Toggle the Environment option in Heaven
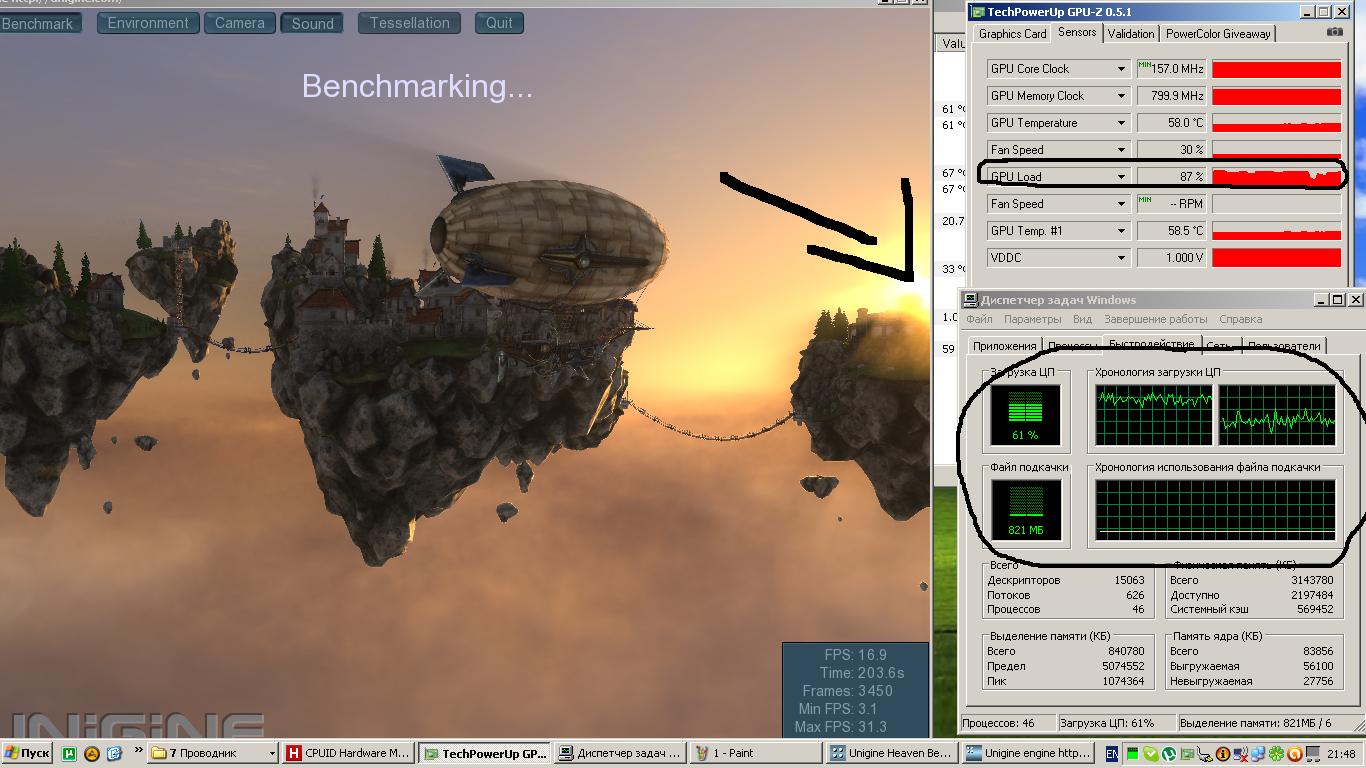Image resolution: width=1366 pixels, height=768 pixels. [148, 23]
